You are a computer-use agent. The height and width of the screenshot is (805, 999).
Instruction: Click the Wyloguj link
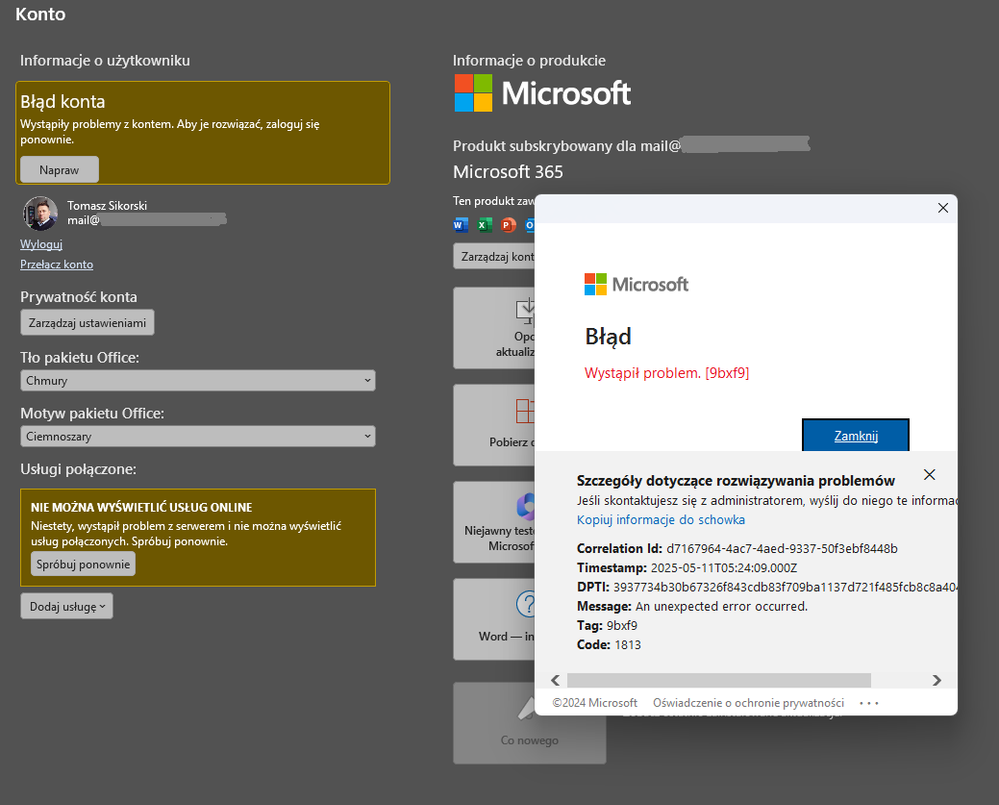[x=41, y=244]
